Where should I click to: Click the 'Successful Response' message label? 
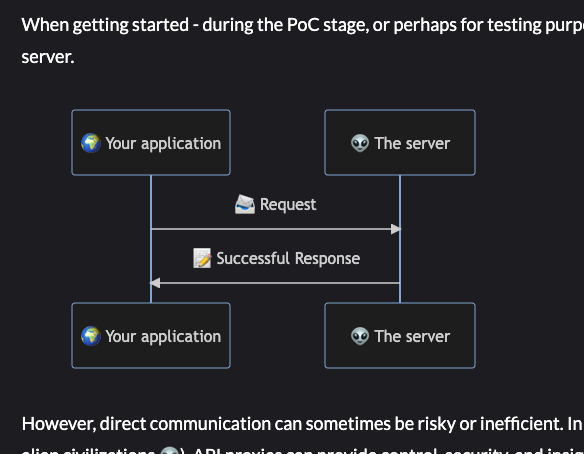[x=288, y=258]
